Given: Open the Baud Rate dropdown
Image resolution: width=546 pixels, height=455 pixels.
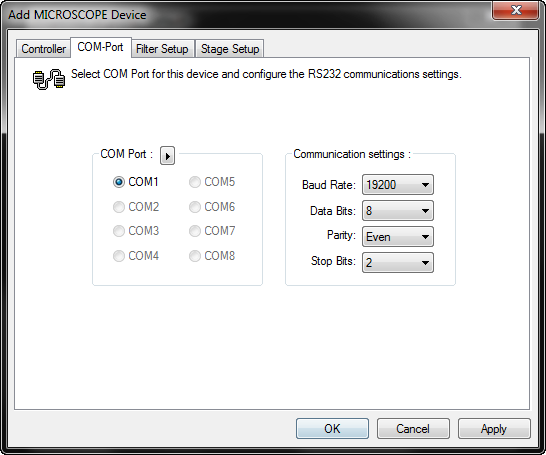Looking at the screenshot, I should 398,185.
